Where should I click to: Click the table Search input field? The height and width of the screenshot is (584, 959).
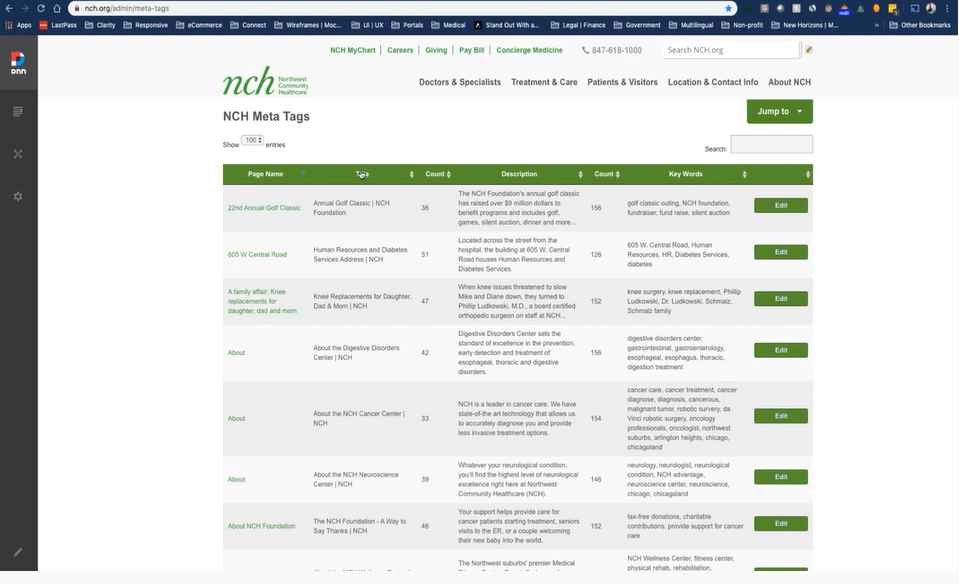771,145
